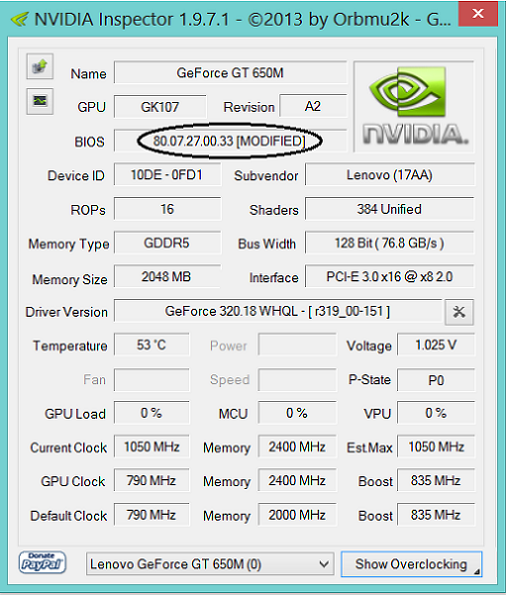Close the NVIDIA Inspector window

pos(478,14)
